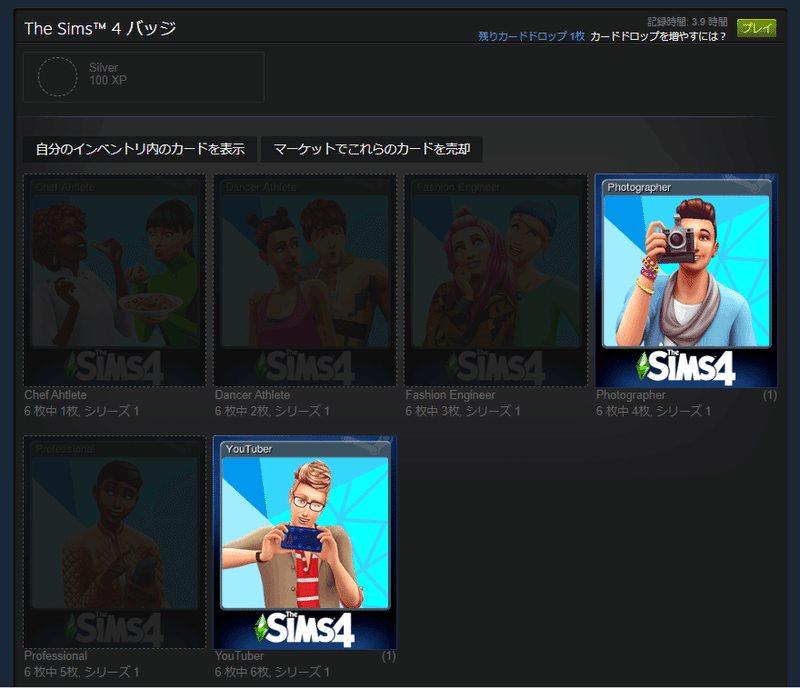800x688 pixels.
Task: Click the empty Silver badge circle icon
Action: pos(58,77)
